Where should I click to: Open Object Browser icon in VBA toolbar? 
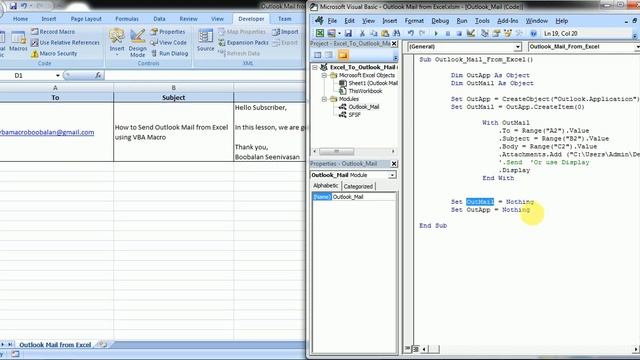(508, 33)
